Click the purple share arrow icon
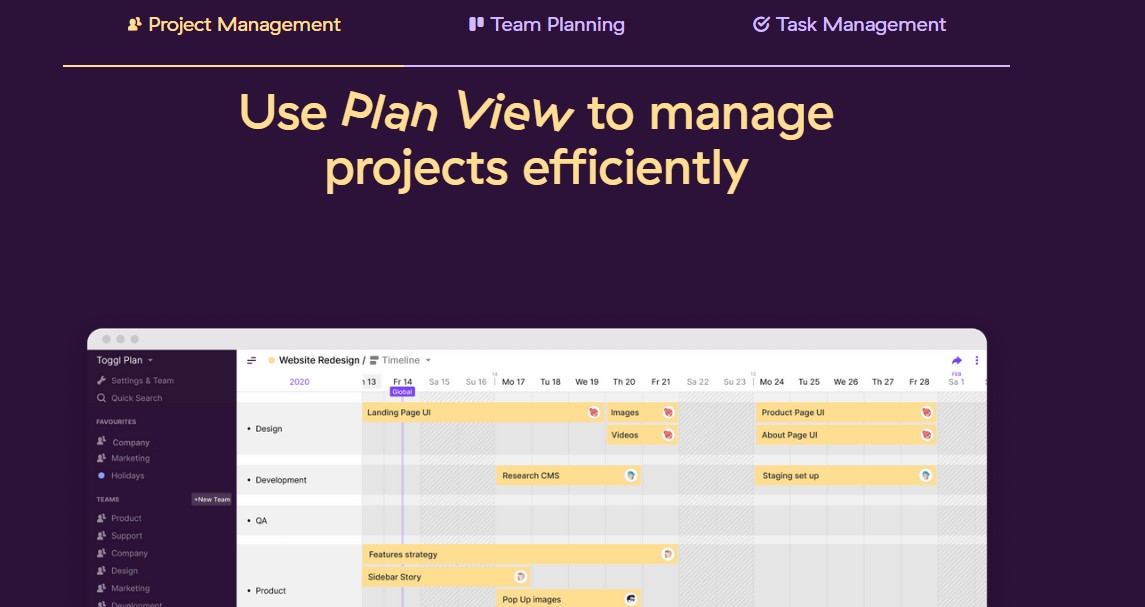The height and width of the screenshot is (607, 1145). pos(957,360)
